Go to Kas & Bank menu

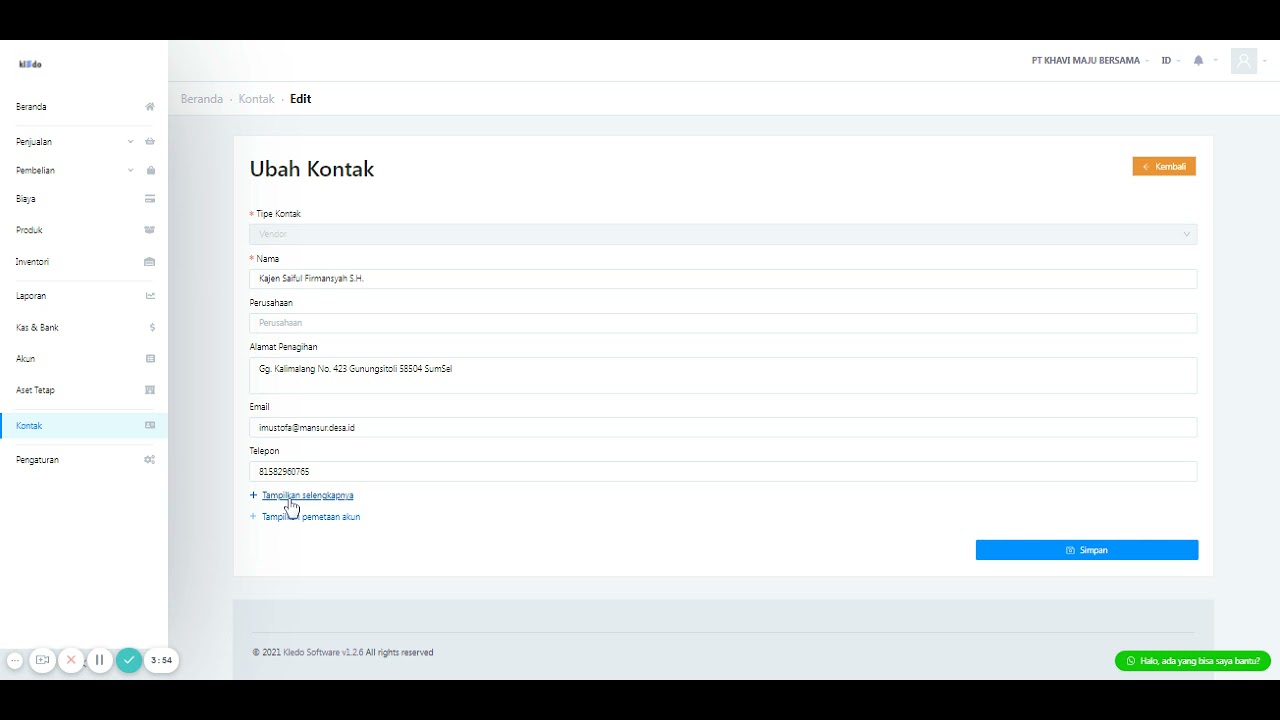click(x=37, y=328)
